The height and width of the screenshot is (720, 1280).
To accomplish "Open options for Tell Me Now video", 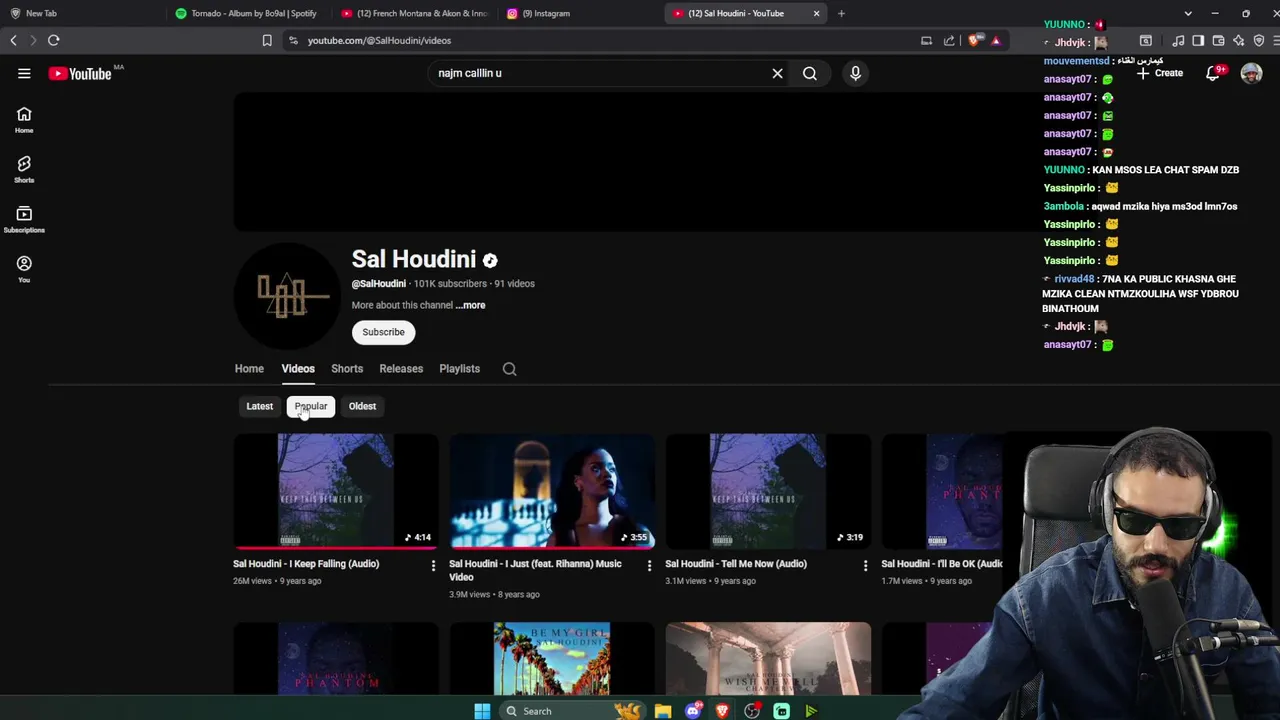I will tap(865, 566).
